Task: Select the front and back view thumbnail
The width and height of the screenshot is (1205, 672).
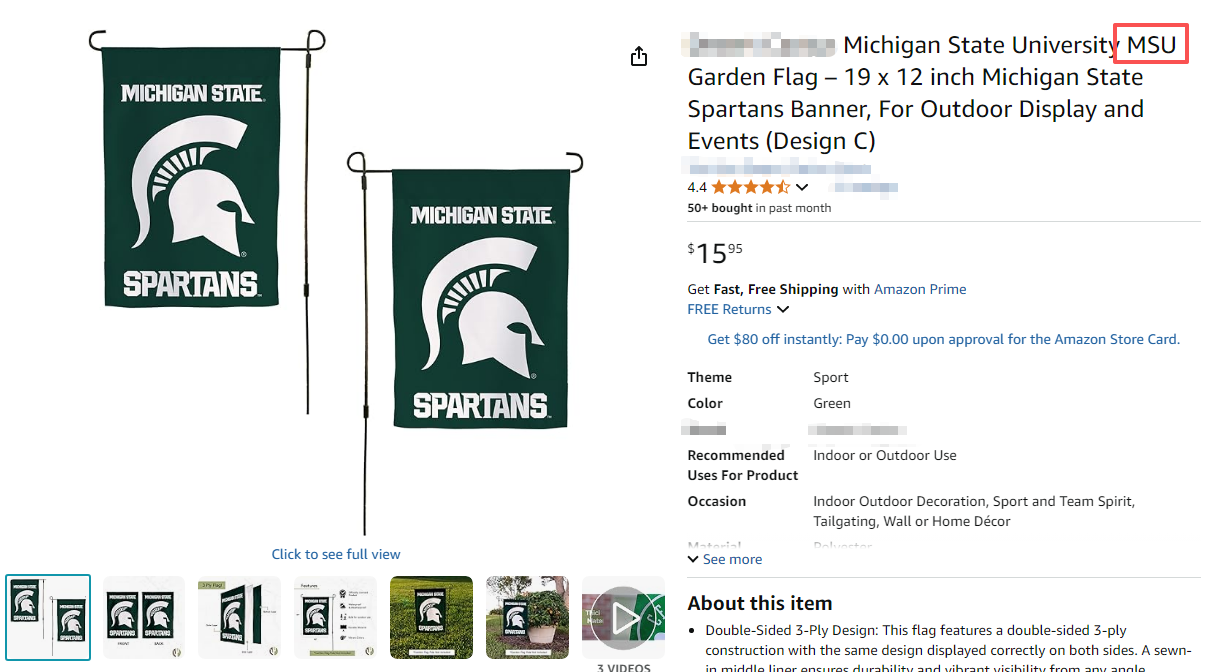Action: (x=144, y=617)
